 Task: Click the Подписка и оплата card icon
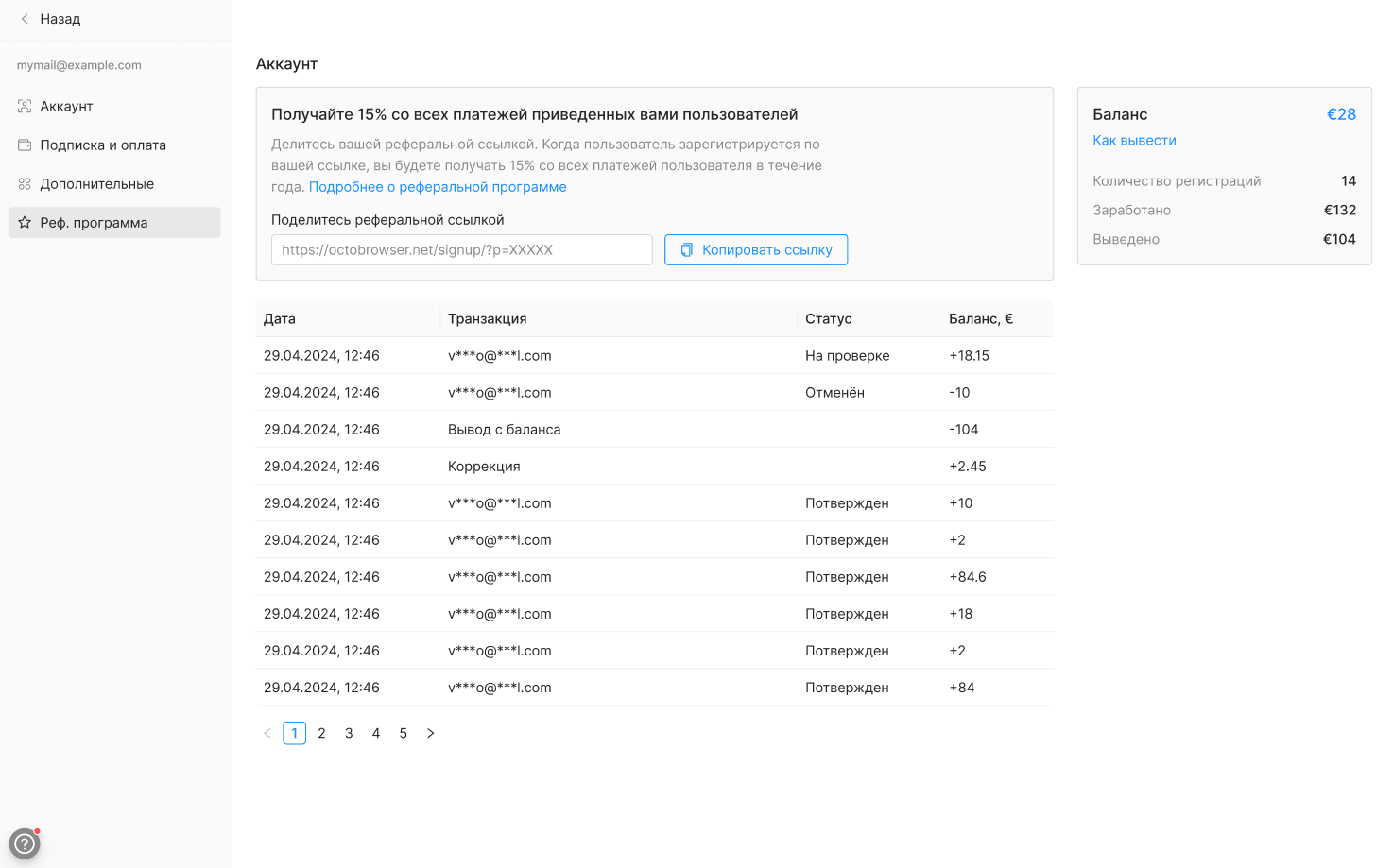[x=25, y=145]
